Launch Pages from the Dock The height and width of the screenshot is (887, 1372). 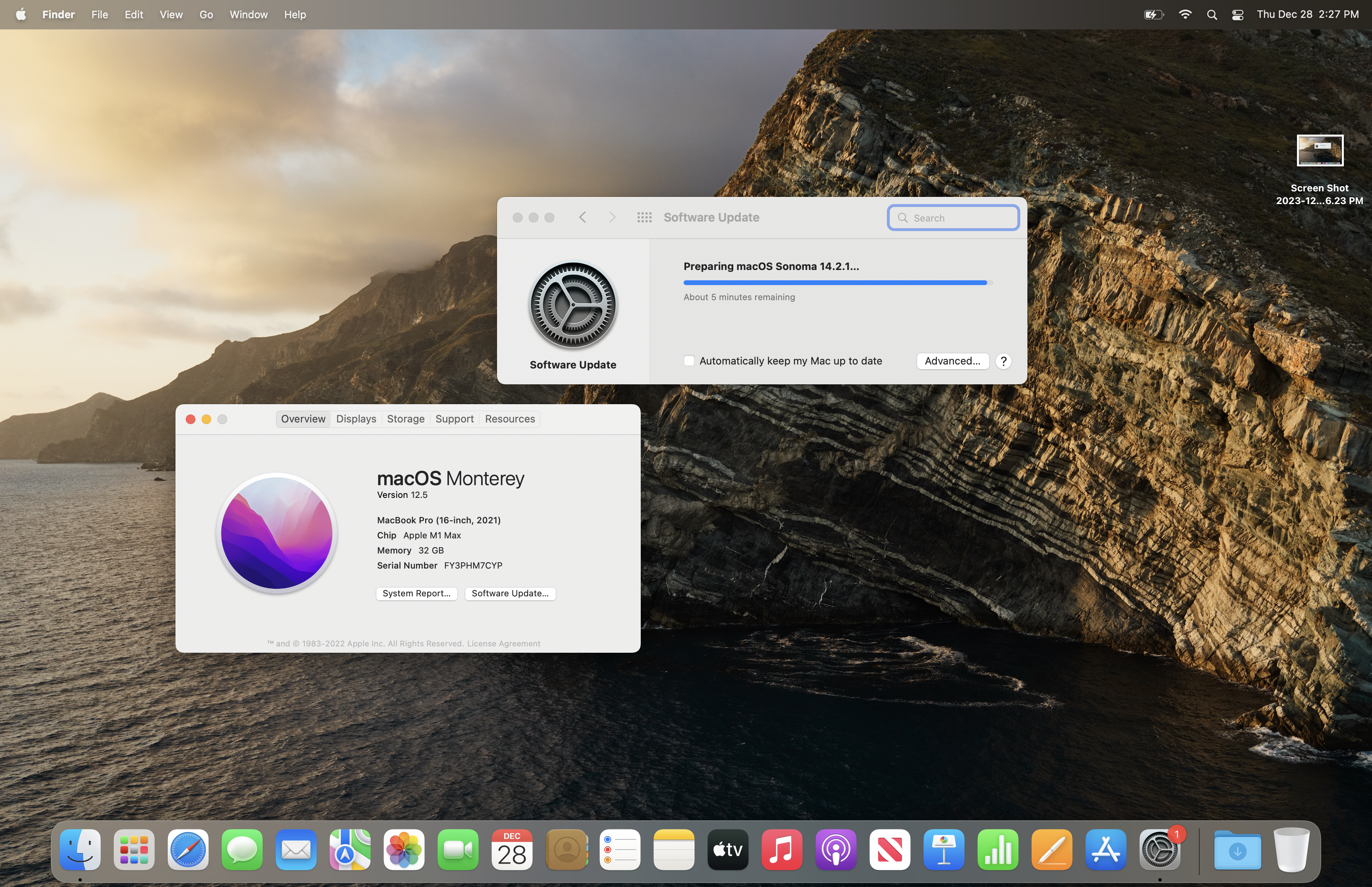click(1052, 849)
